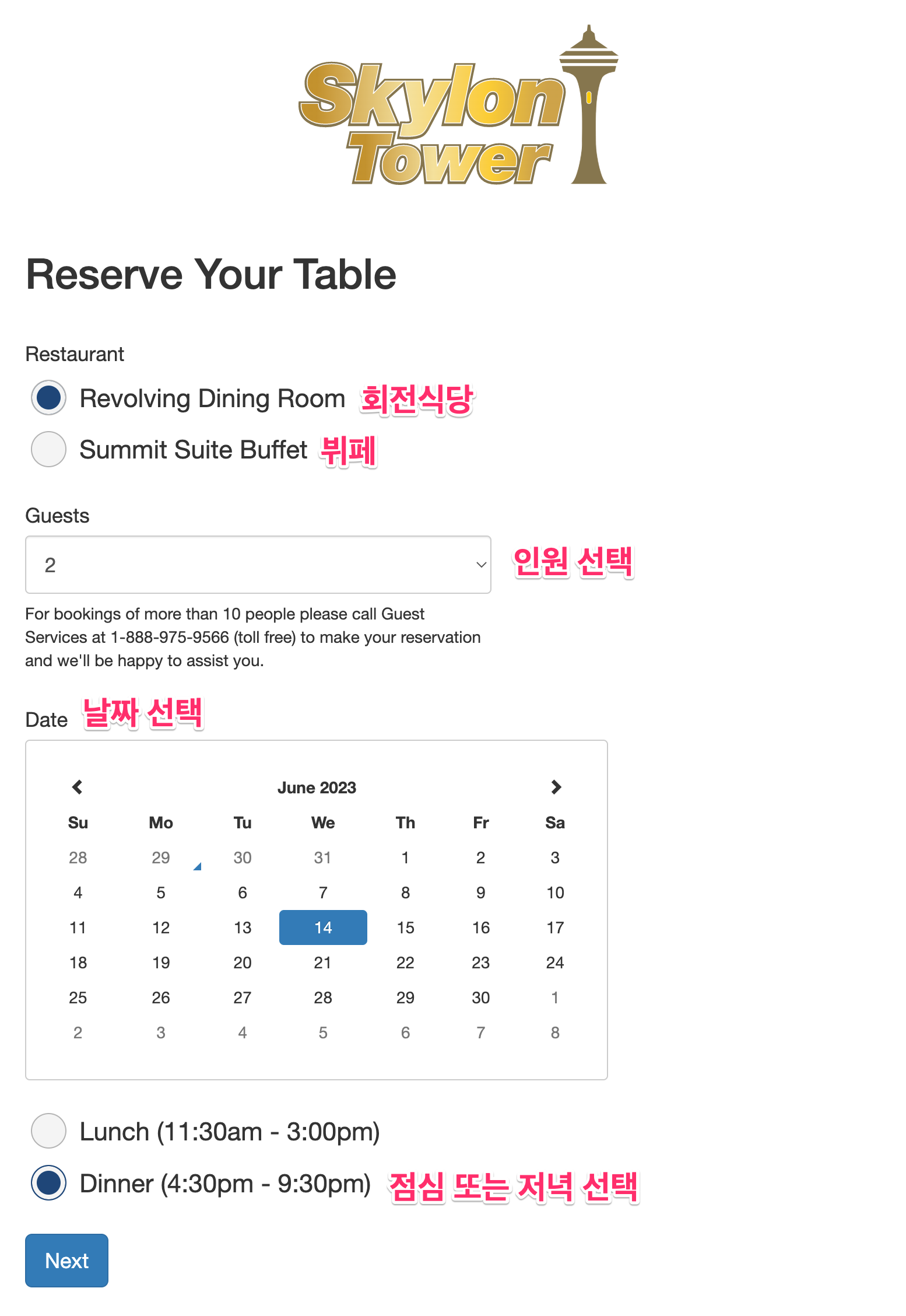Screen dimensions: 906x1316
Task: Select June 21 on the calendar
Action: (x=322, y=963)
